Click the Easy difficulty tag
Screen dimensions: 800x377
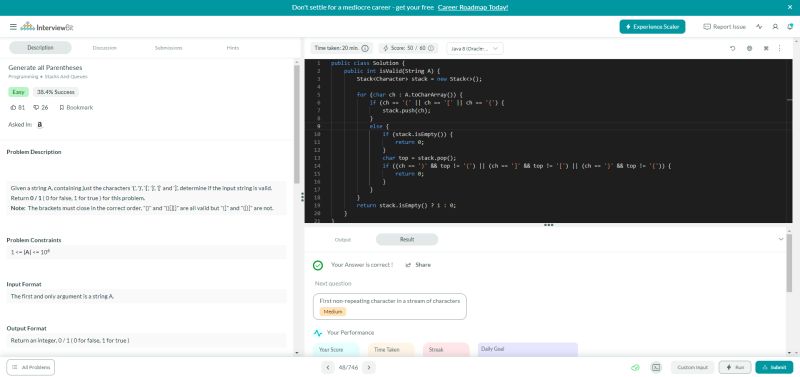[18, 92]
